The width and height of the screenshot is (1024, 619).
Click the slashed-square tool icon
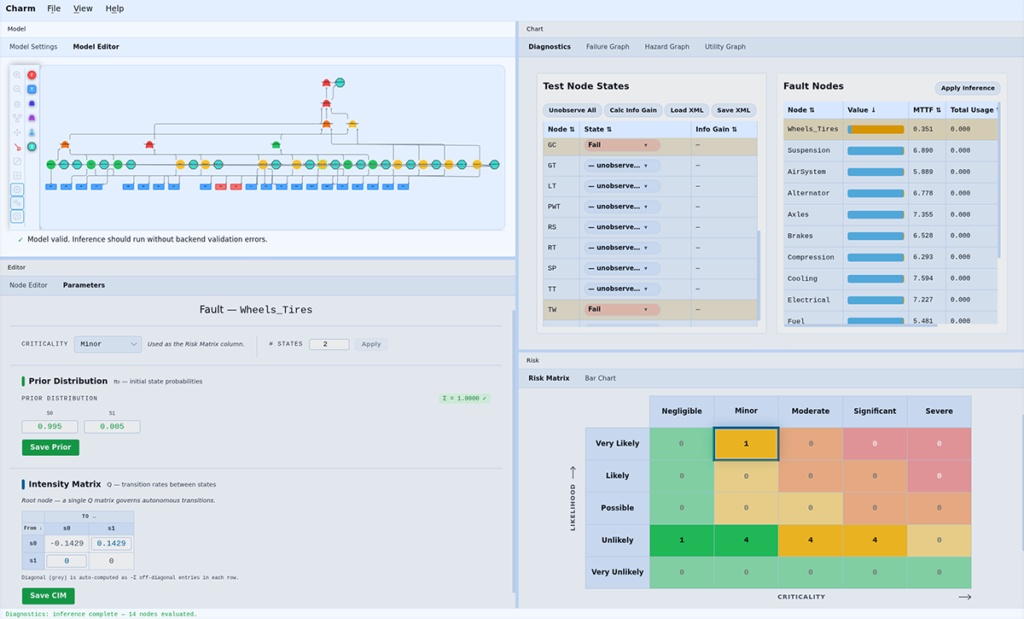point(17,161)
